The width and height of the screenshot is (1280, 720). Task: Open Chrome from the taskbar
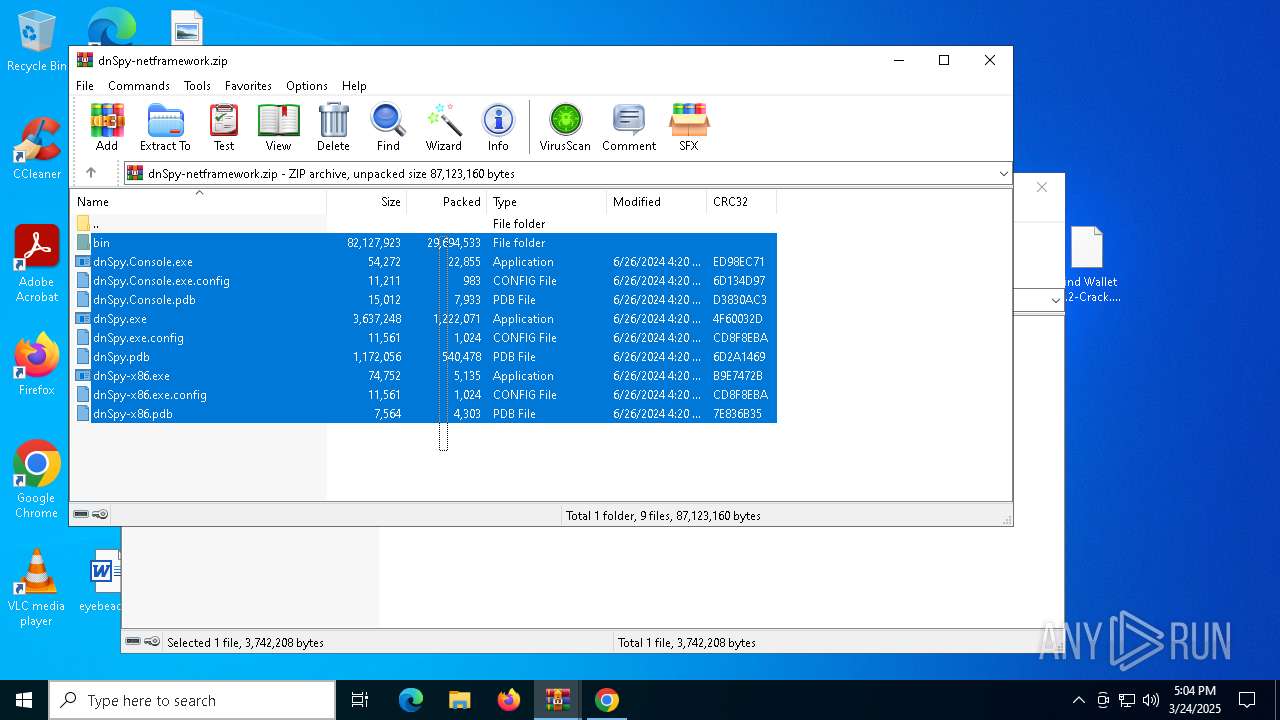pos(606,700)
